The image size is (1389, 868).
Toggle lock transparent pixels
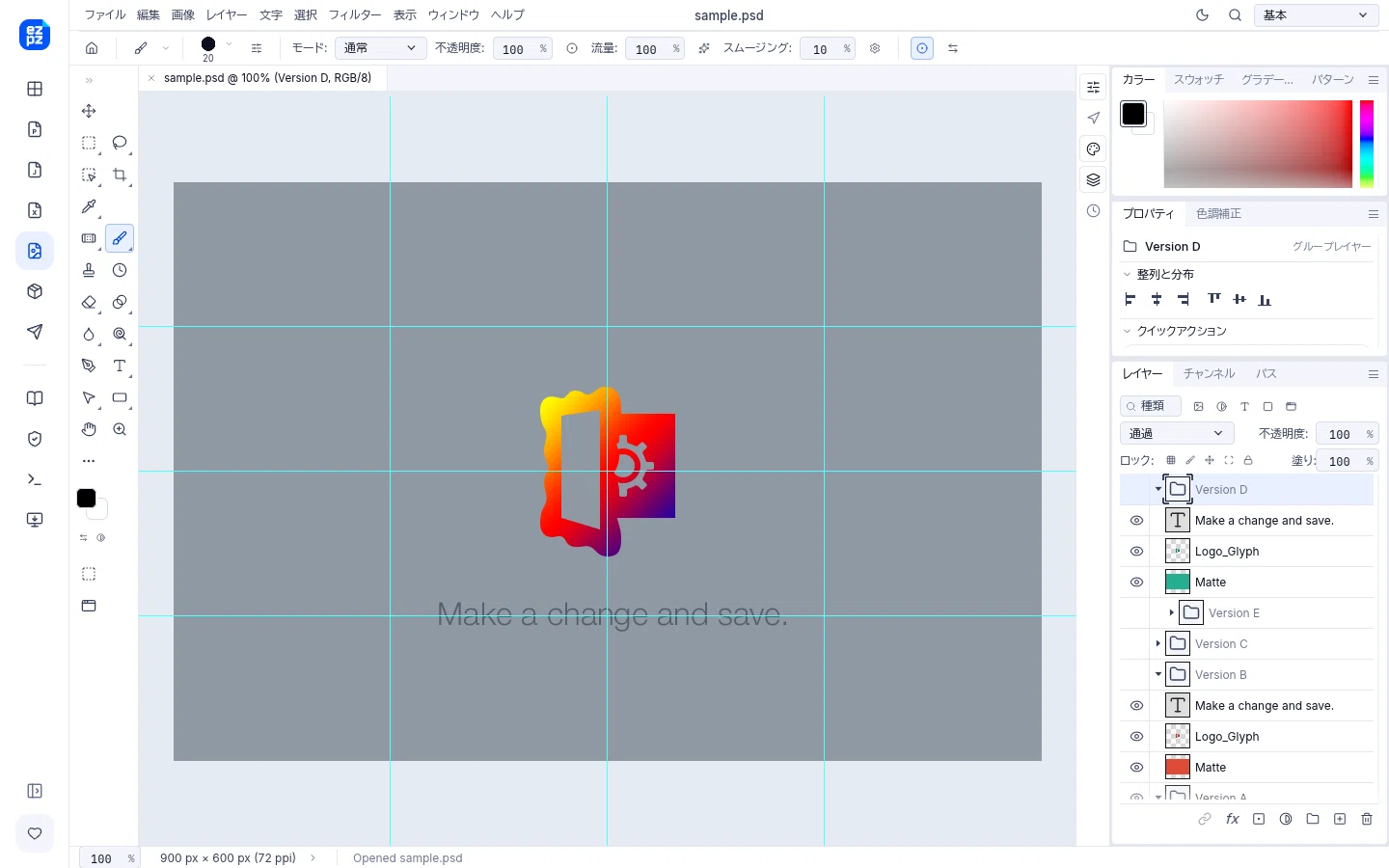(x=1171, y=460)
